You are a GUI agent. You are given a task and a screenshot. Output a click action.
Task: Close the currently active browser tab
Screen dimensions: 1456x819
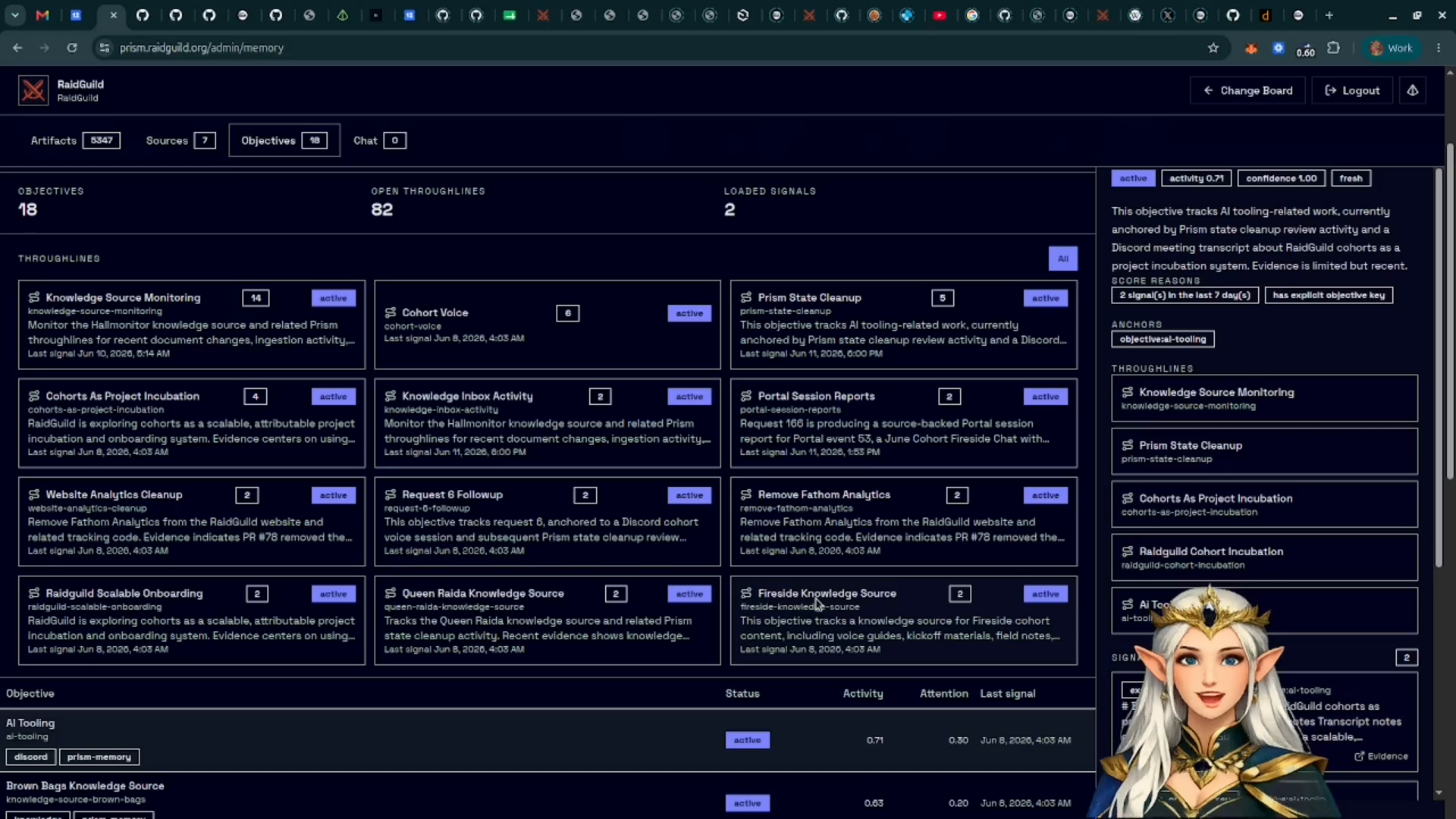click(113, 15)
